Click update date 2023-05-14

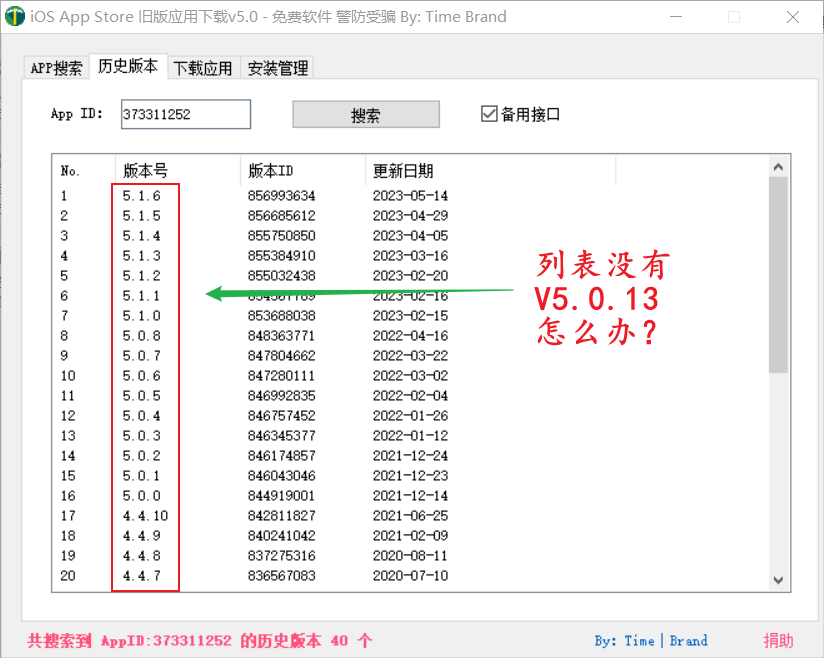click(410, 196)
